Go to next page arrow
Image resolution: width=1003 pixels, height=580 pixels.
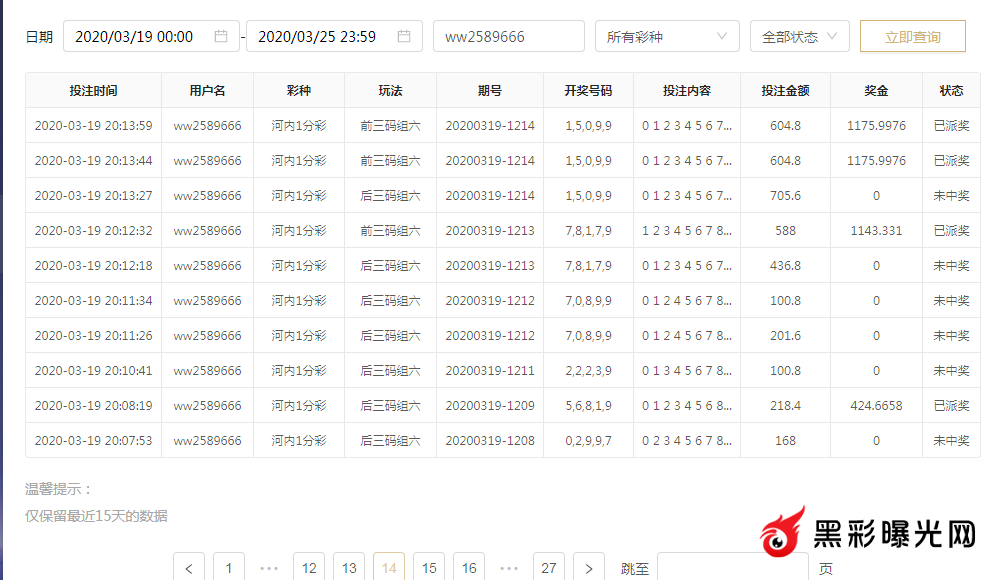589,567
